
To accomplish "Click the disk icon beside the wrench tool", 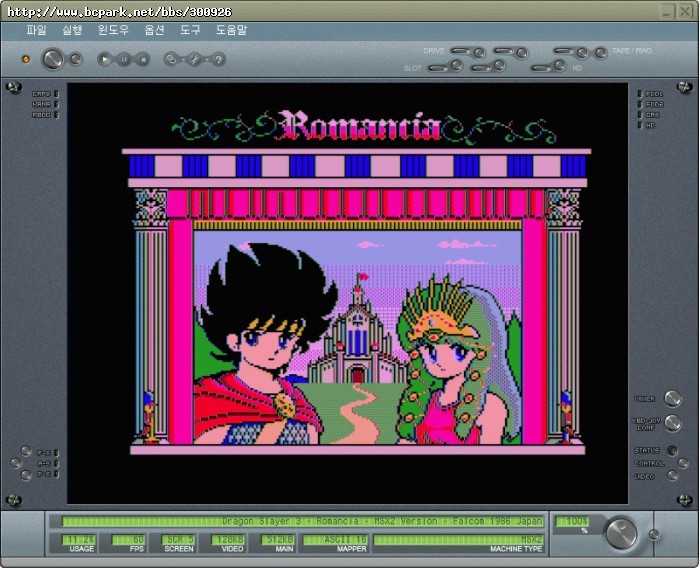I will pos(171,59).
